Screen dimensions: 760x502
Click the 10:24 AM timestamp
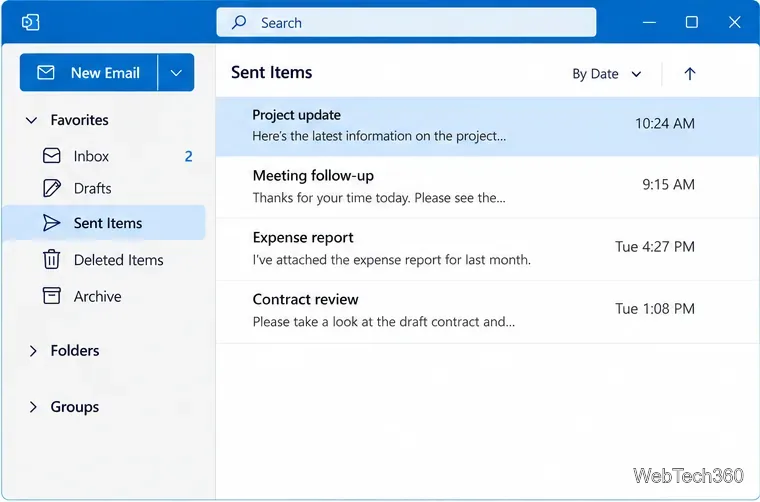pyautogui.click(x=665, y=124)
